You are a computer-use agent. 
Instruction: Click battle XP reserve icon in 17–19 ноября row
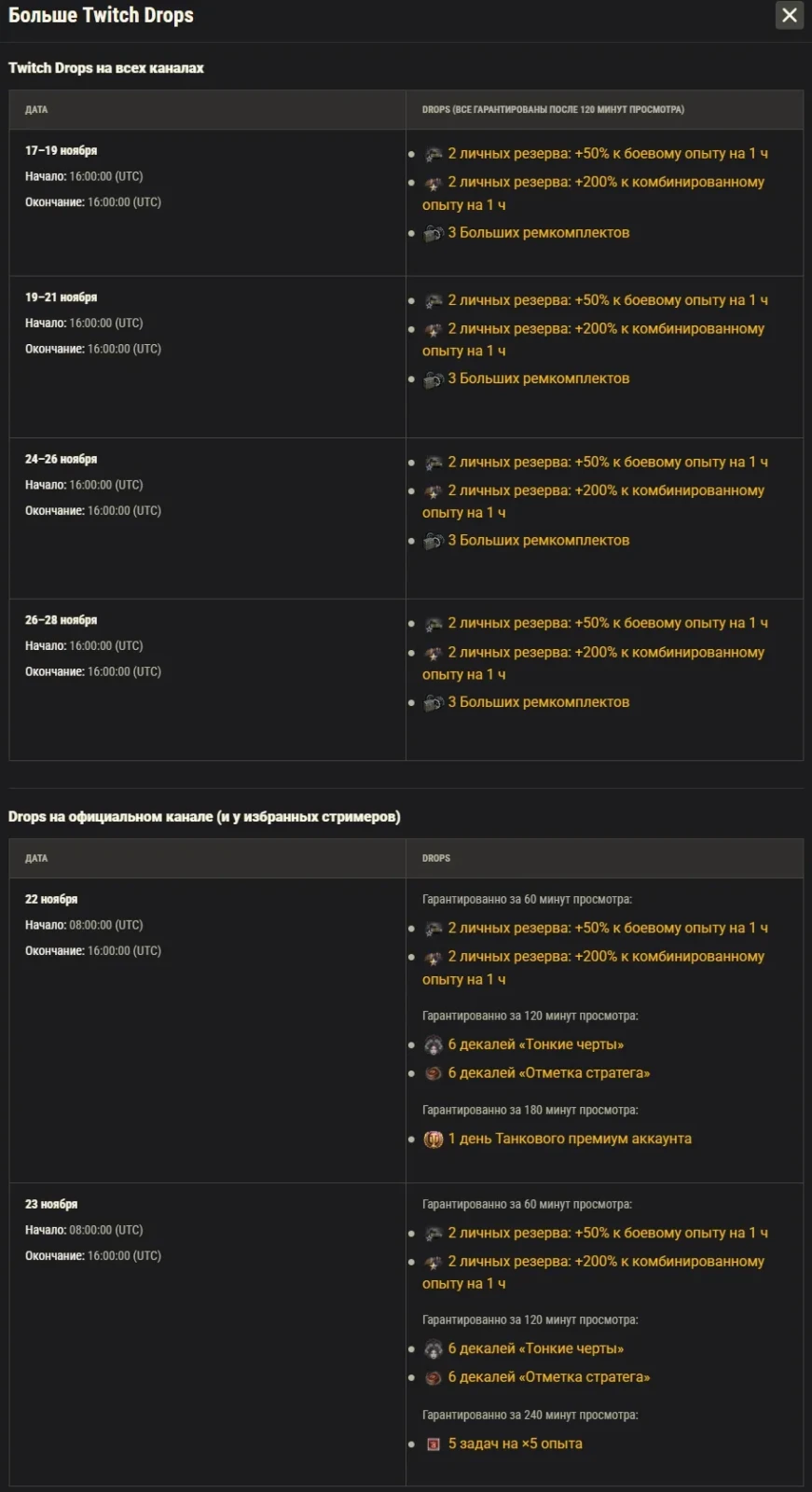434,154
